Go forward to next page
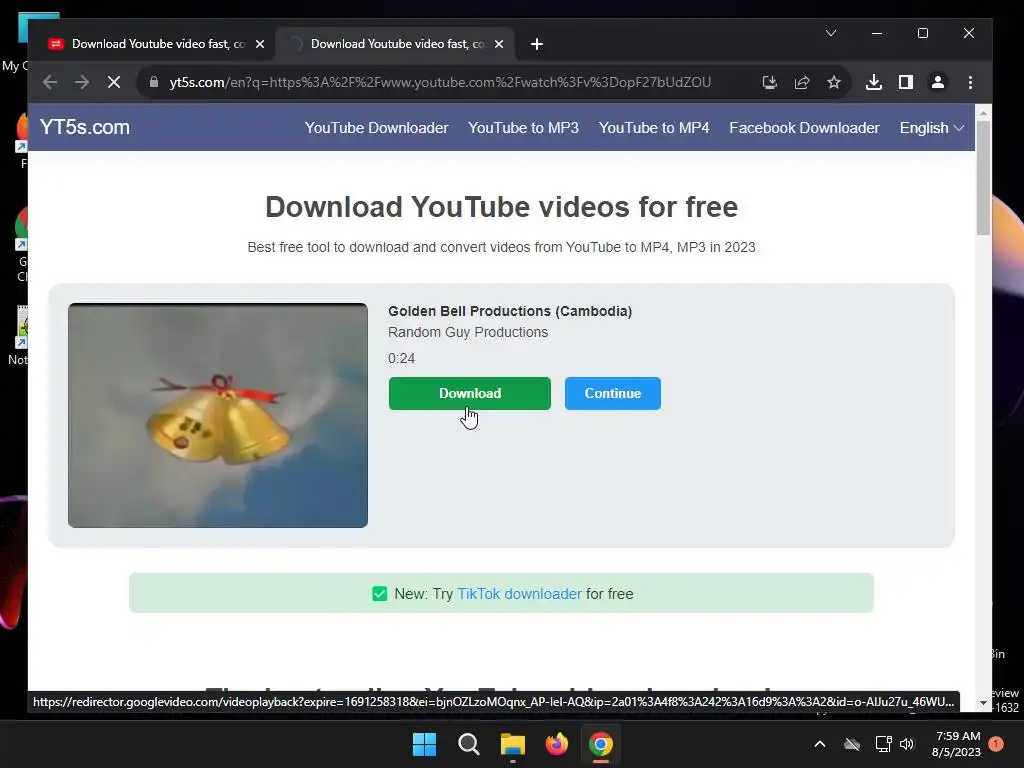This screenshot has width=1024, height=768. (82, 82)
